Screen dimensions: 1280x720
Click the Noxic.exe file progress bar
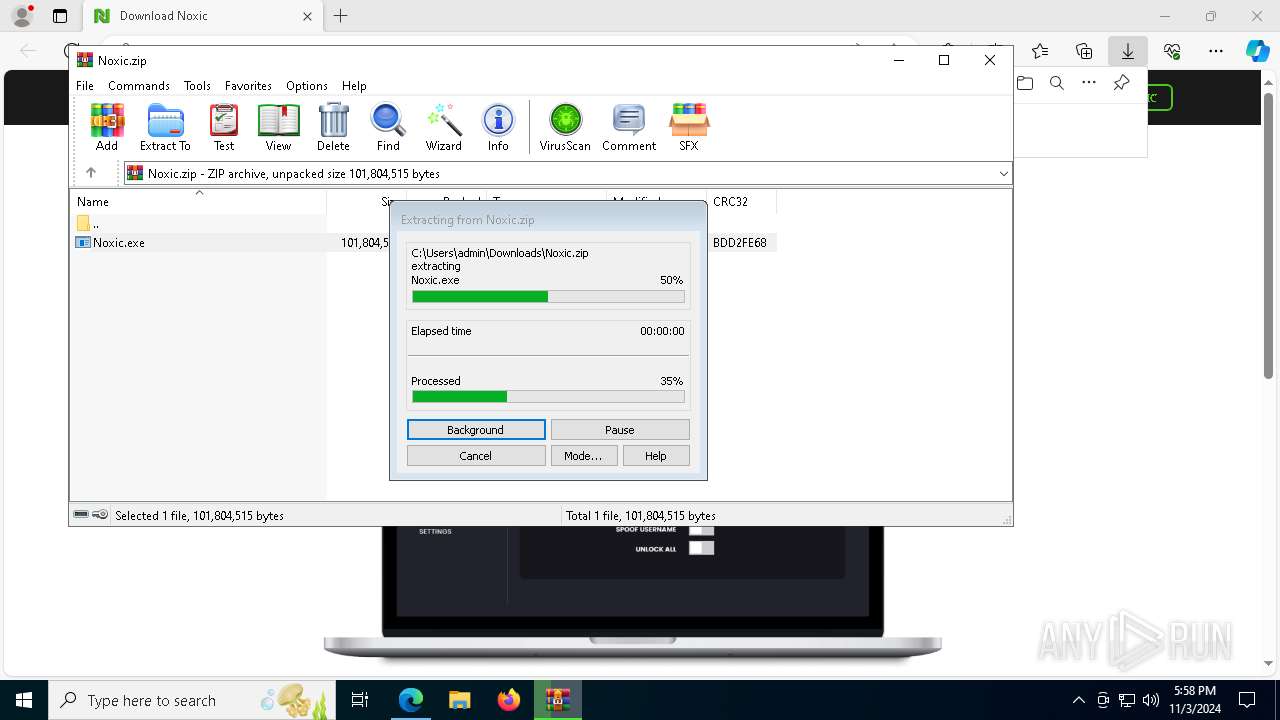click(548, 297)
